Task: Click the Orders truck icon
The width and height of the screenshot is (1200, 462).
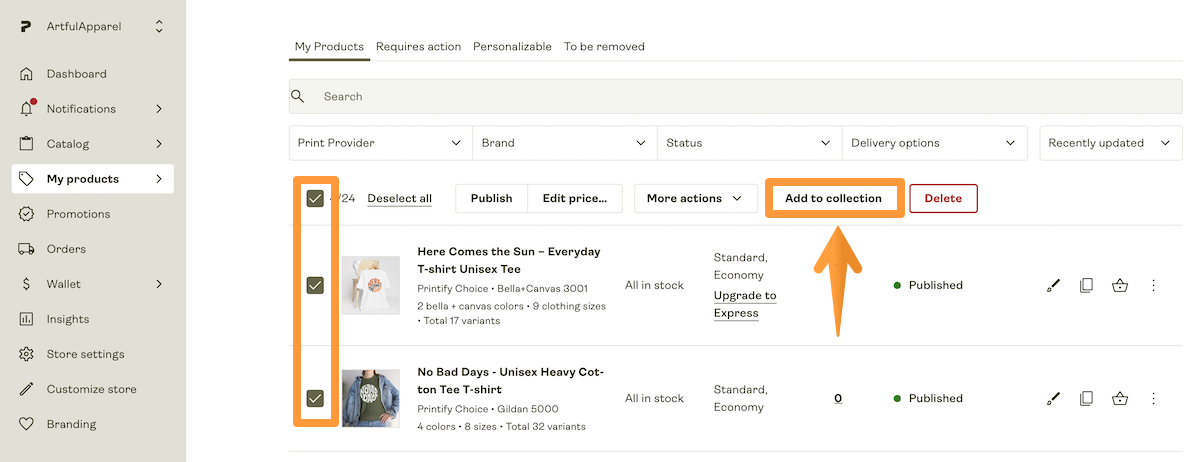Action: click(26, 249)
